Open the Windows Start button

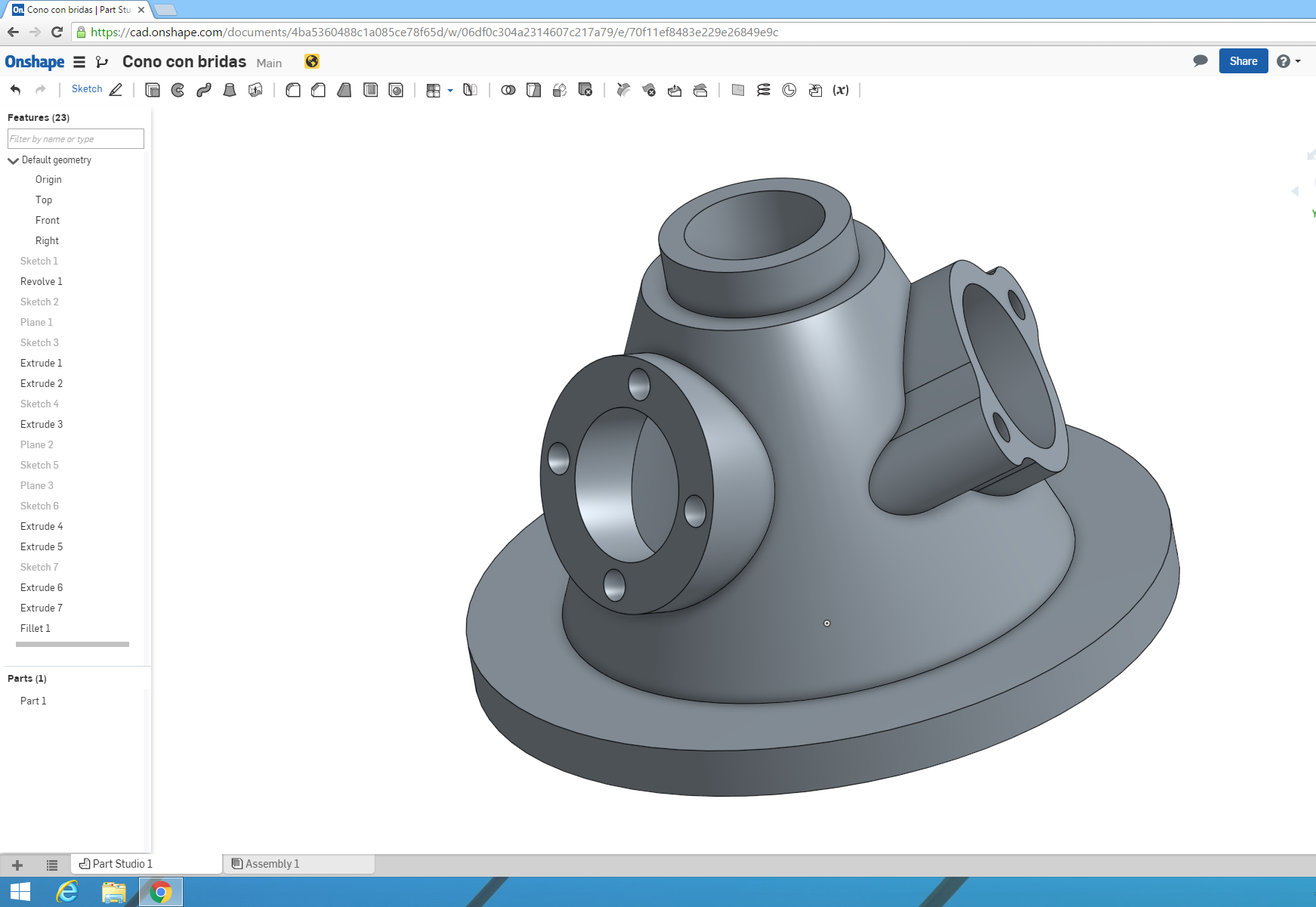pyautogui.click(x=20, y=892)
